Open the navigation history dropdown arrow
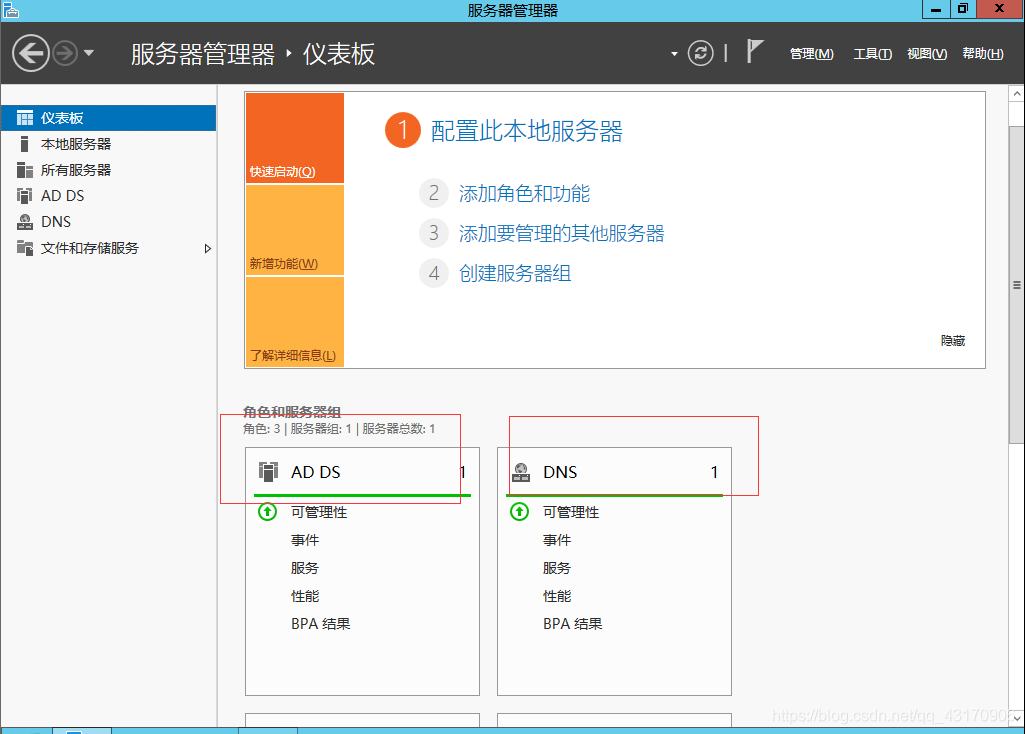 point(89,53)
